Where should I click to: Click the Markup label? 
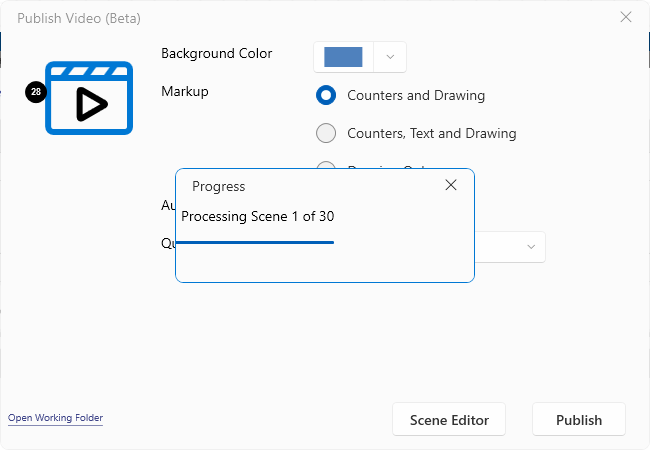(184, 91)
